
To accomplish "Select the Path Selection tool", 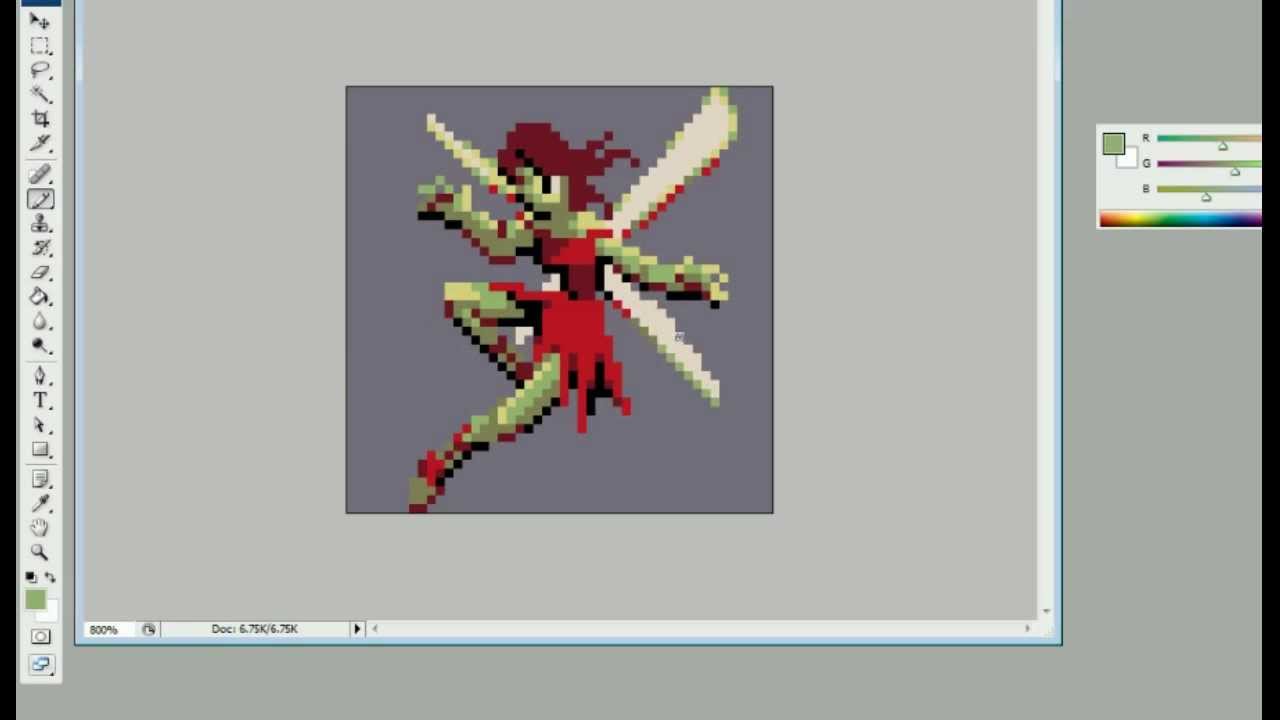I will point(40,425).
